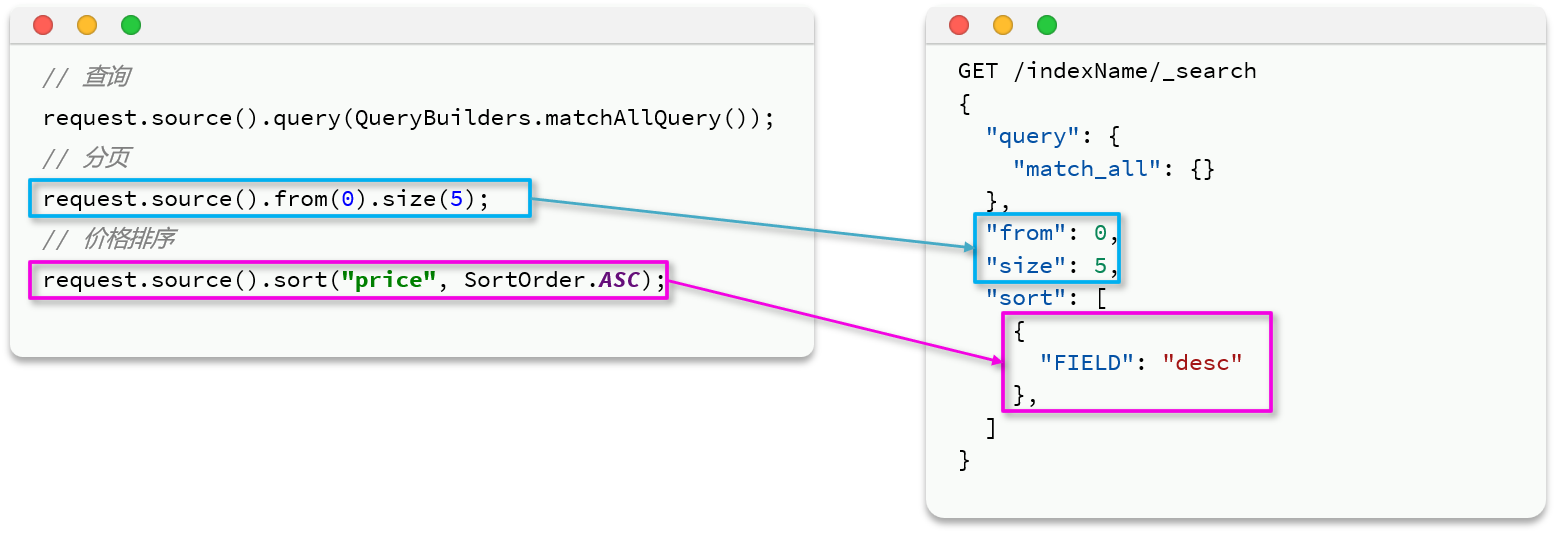
Task: Click the "// 查询" comment line
Action: [86, 77]
